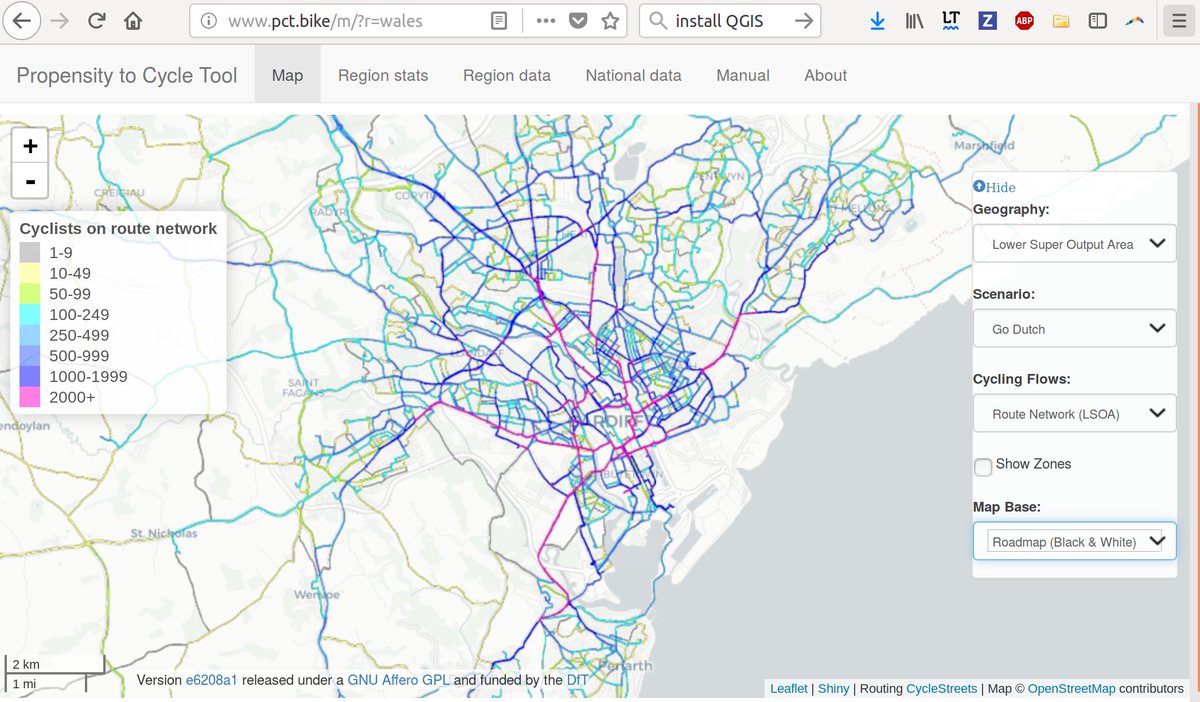The width and height of the screenshot is (1200, 702).
Task: Click the green 50-99 legend swatch
Action: pos(30,294)
